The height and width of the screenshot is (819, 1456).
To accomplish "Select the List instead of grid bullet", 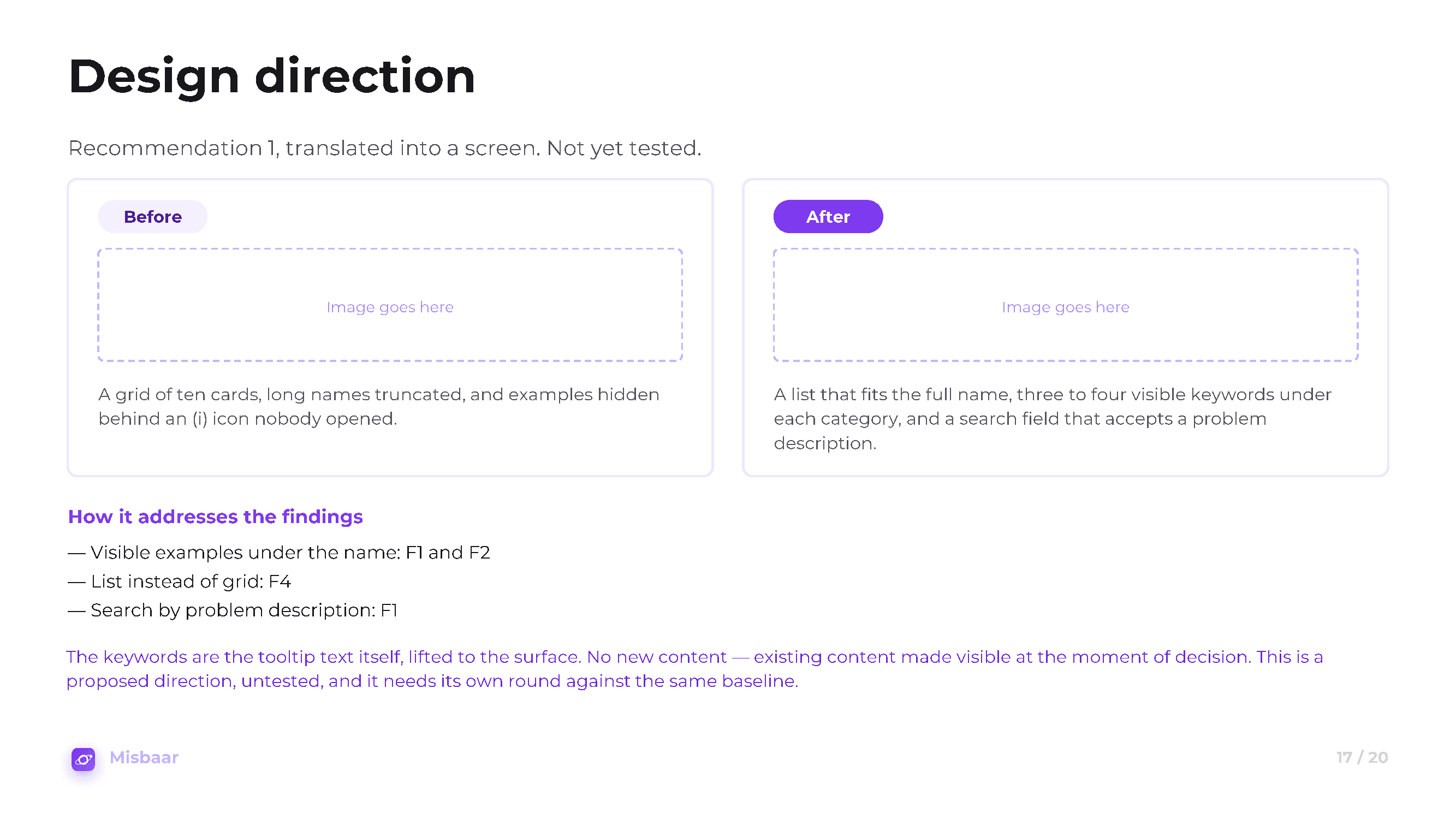I will pyautogui.click(x=179, y=581).
